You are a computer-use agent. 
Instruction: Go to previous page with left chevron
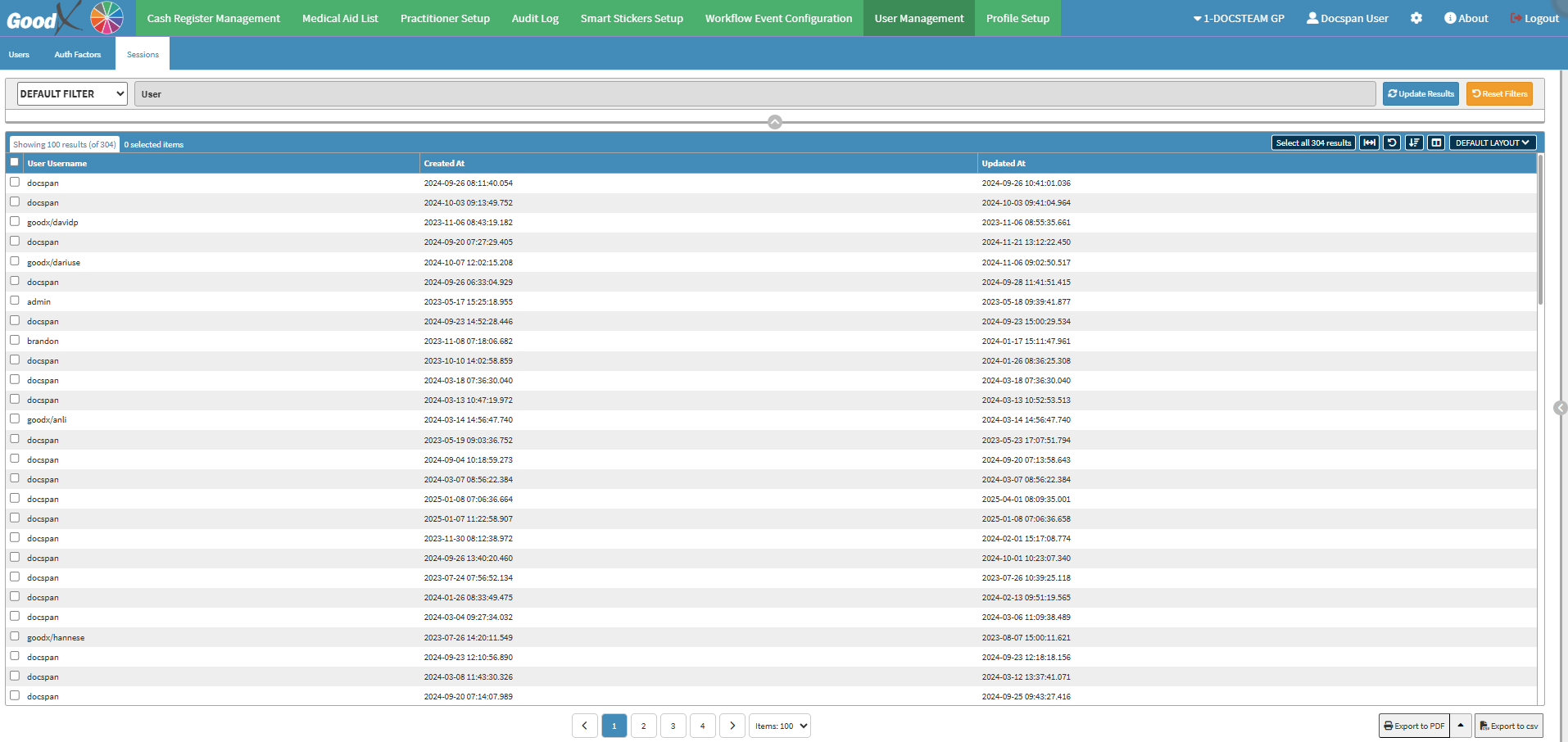point(585,726)
